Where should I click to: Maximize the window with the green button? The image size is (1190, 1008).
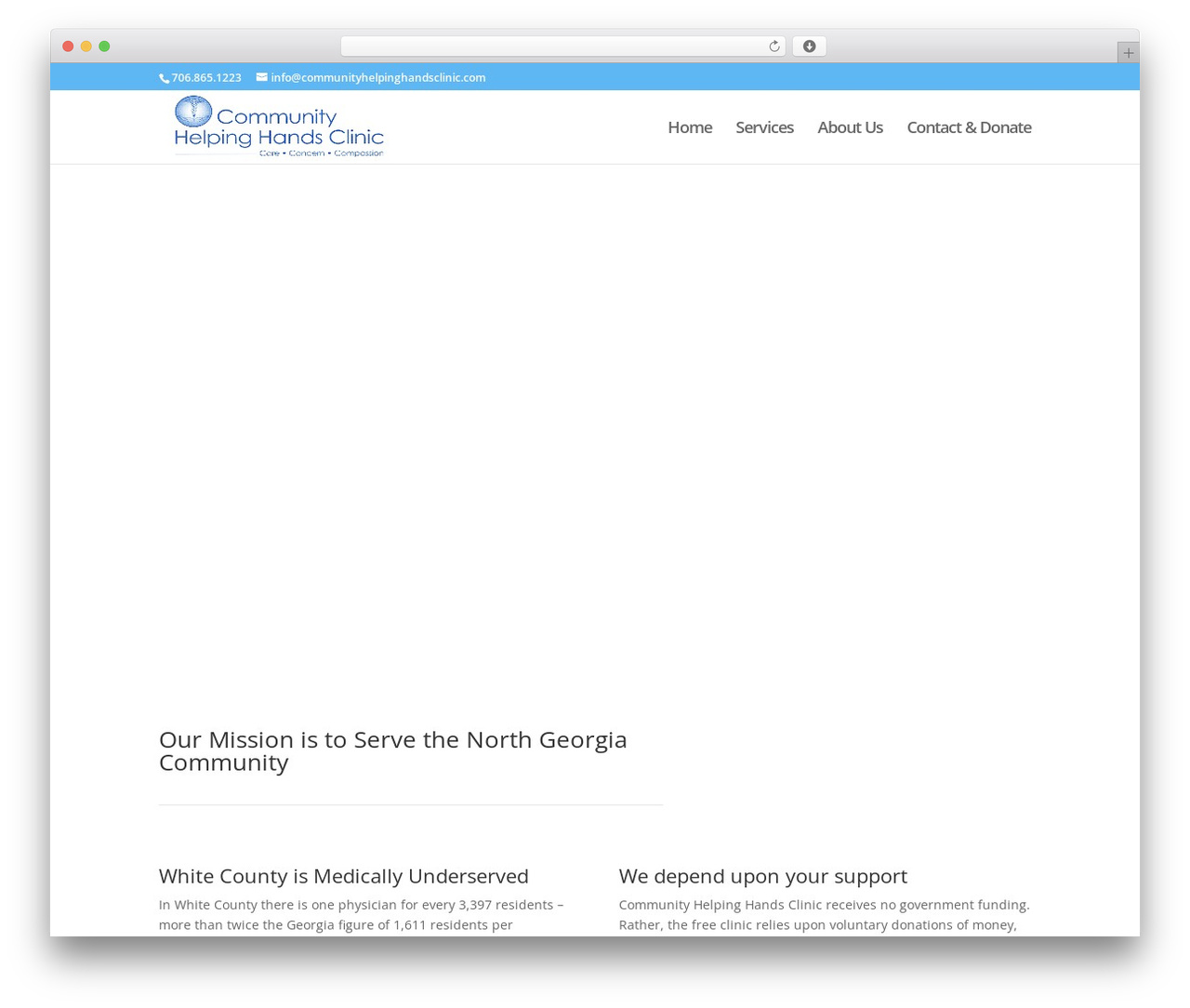pos(104,46)
